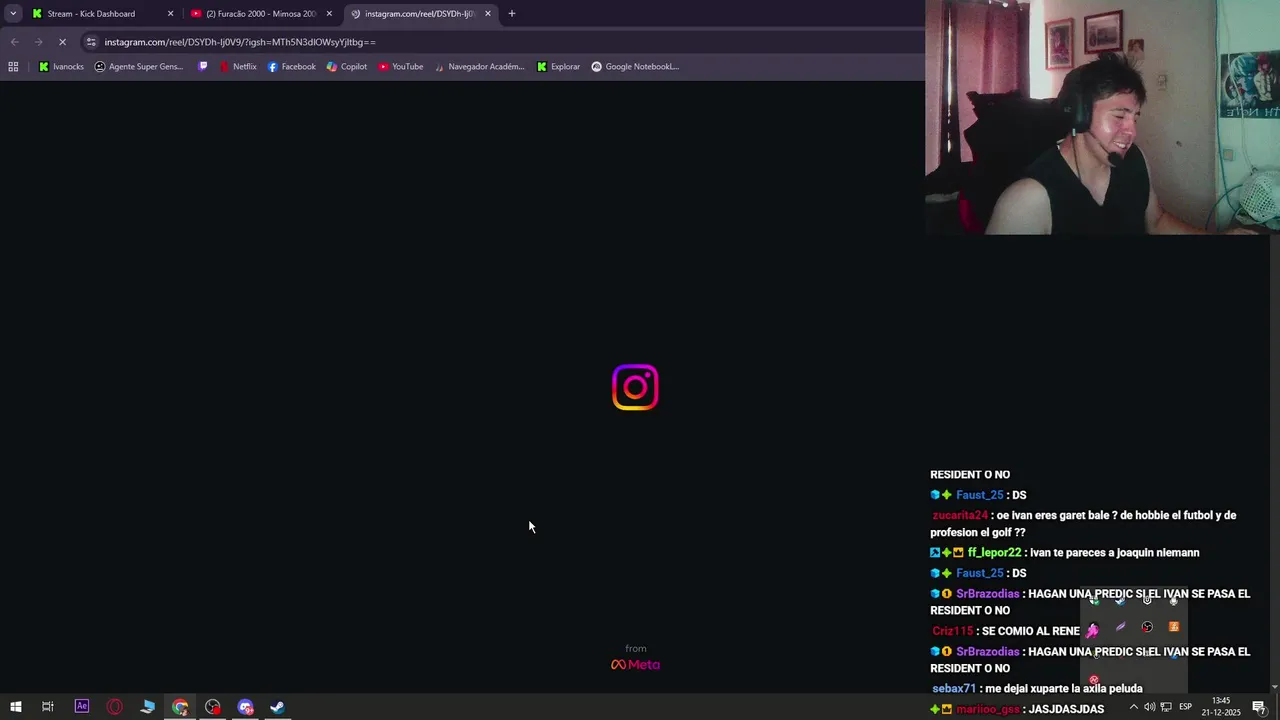Open the Copilot bookmark
1280x720 pixels.
(347, 67)
